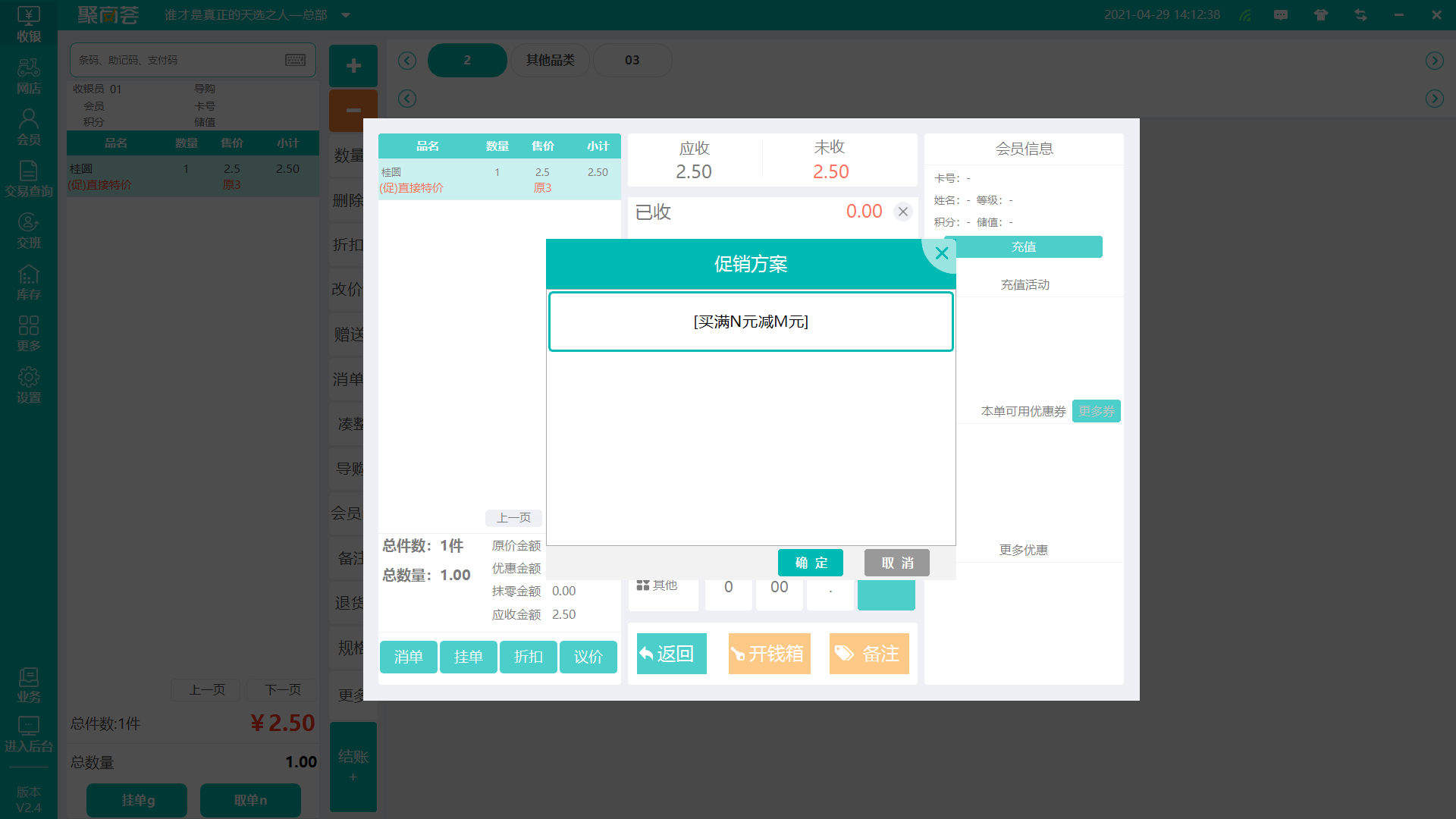Click the network signal icon in title bar
The width and height of the screenshot is (1456, 819).
coord(1245,15)
